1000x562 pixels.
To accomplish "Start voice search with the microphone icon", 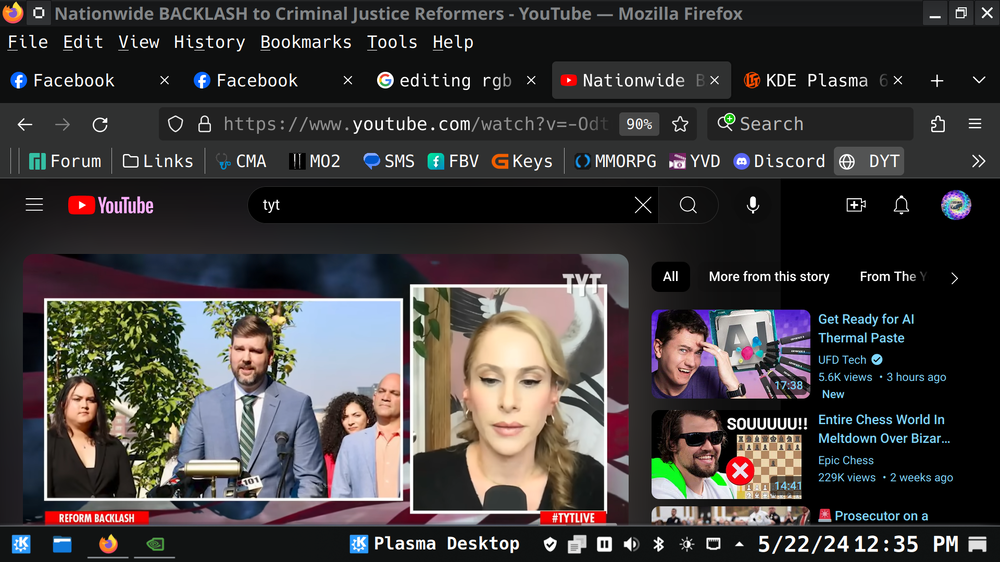I will 753,205.
